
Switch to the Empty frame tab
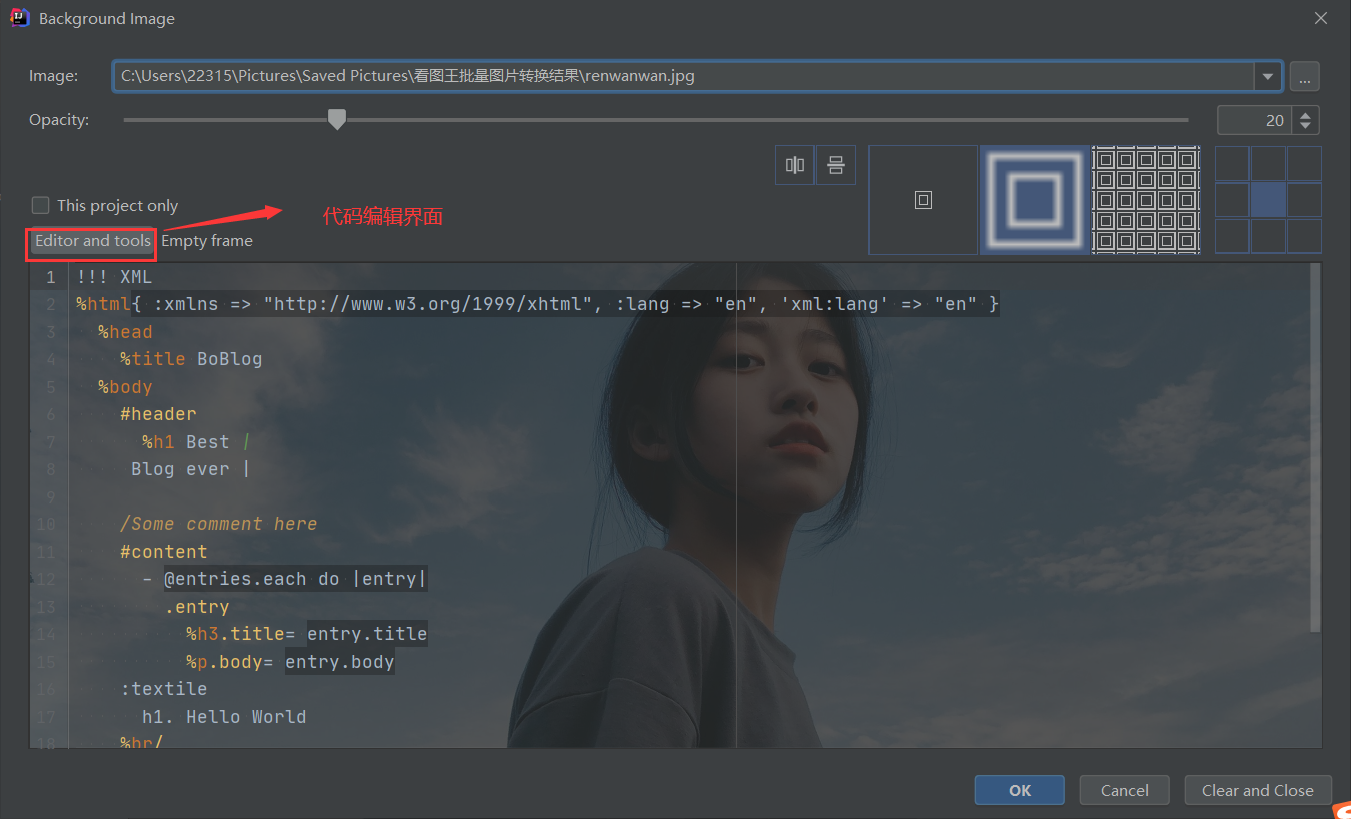(206, 240)
